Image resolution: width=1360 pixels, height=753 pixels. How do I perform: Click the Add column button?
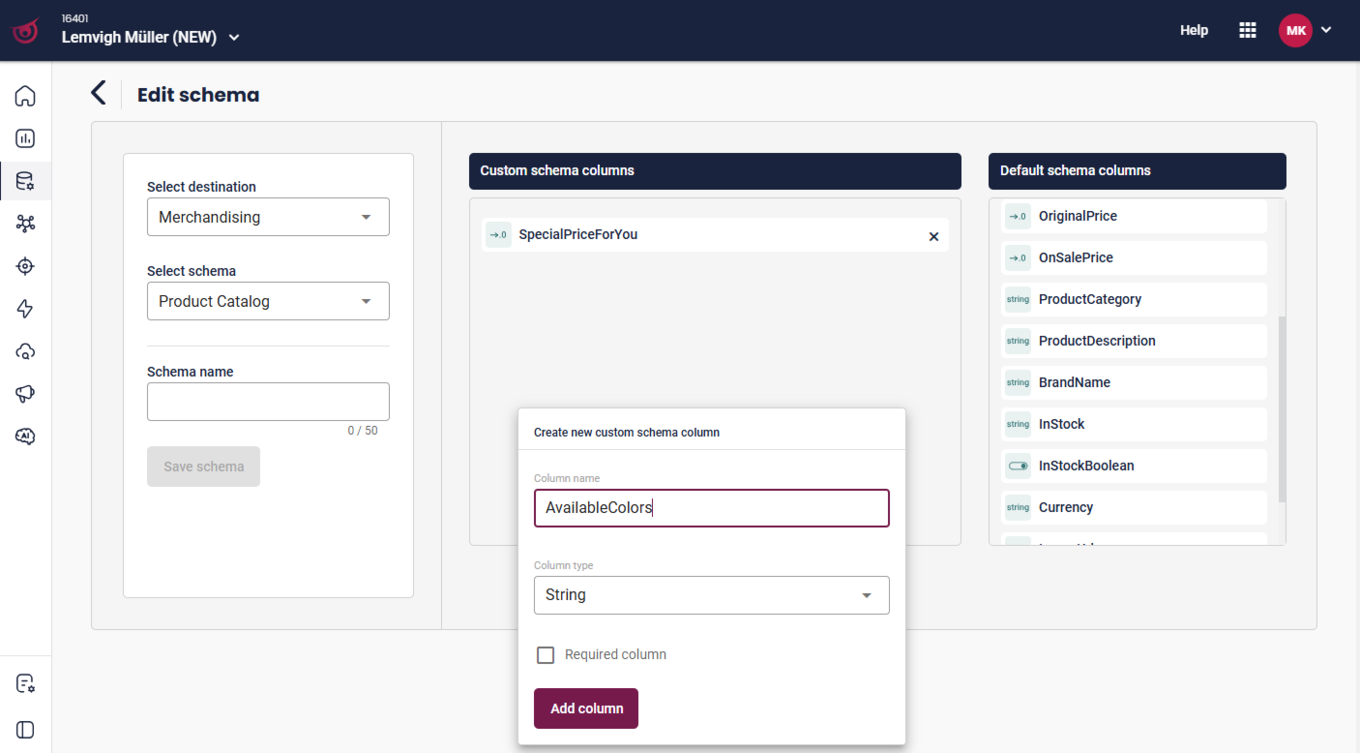[586, 708]
